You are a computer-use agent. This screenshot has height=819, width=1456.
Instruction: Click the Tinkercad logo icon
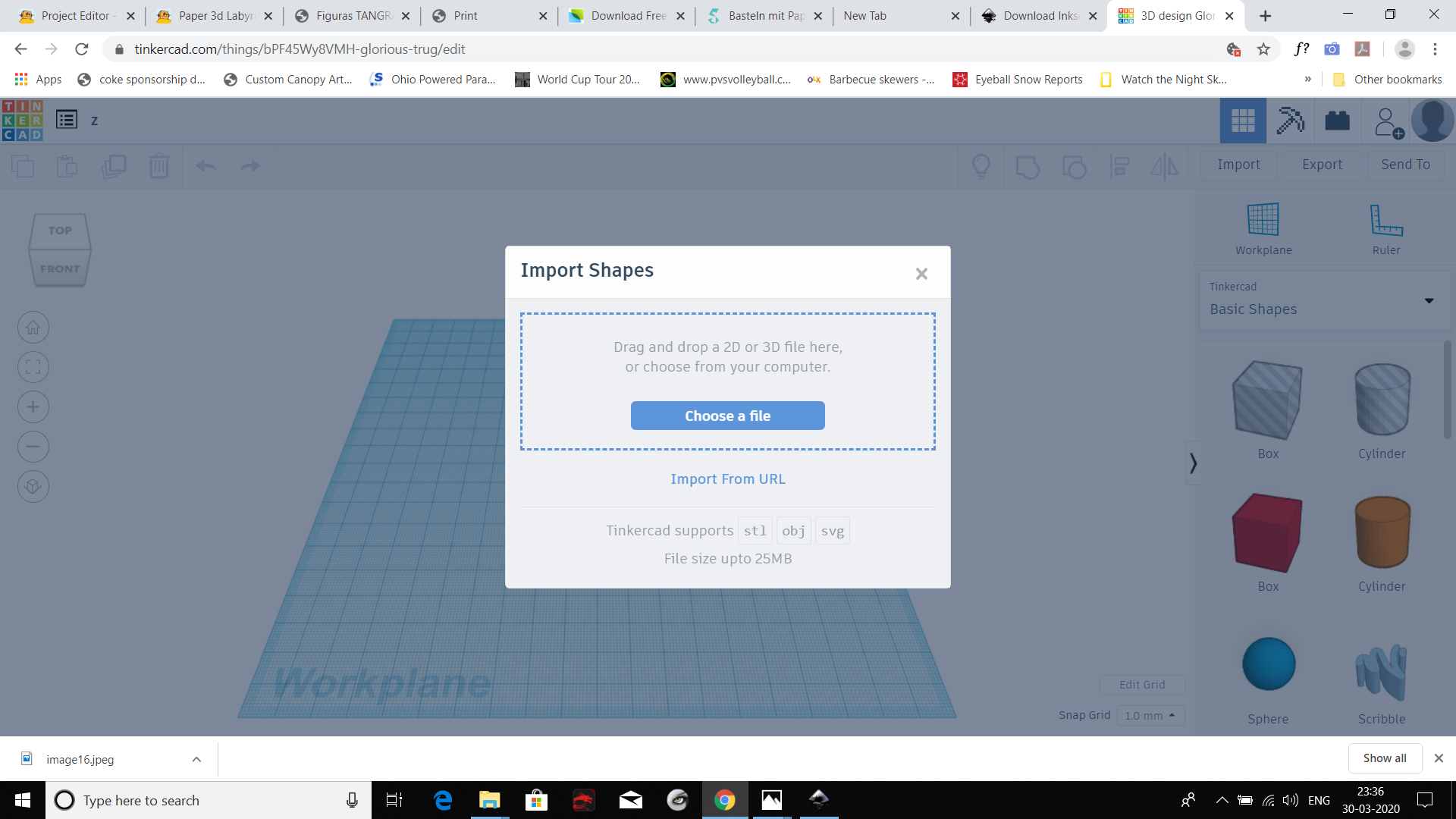(x=22, y=121)
